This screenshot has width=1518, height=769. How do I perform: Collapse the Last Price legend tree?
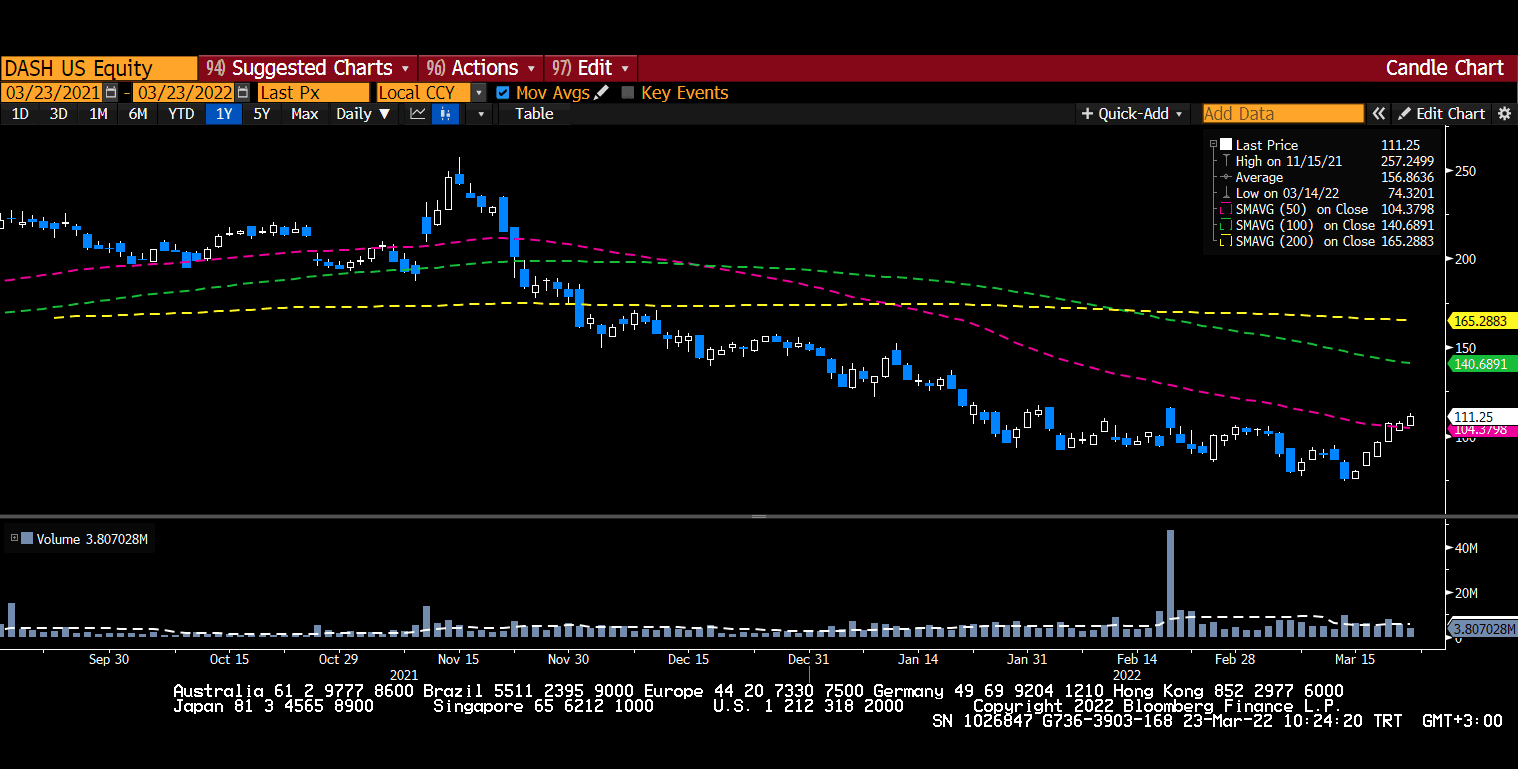click(x=1213, y=145)
